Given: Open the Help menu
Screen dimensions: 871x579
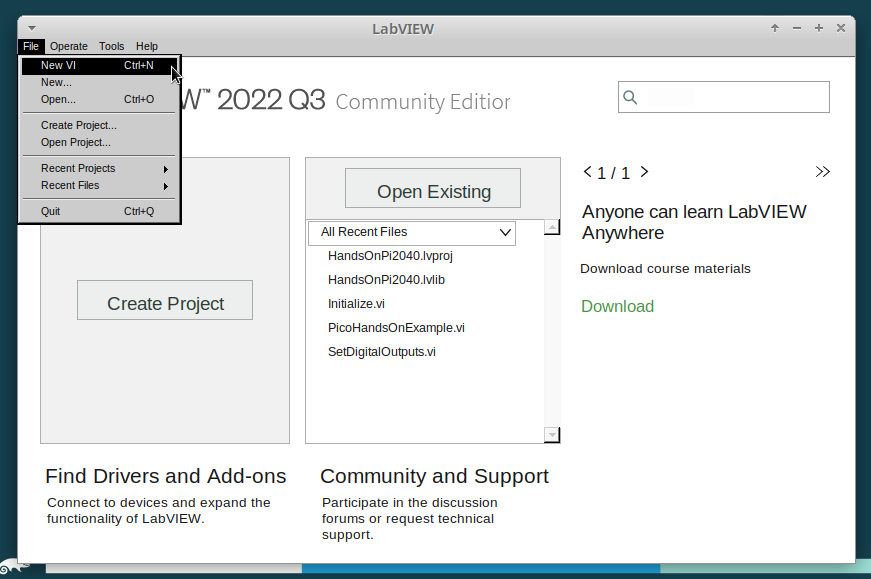Looking at the screenshot, I should (147, 46).
